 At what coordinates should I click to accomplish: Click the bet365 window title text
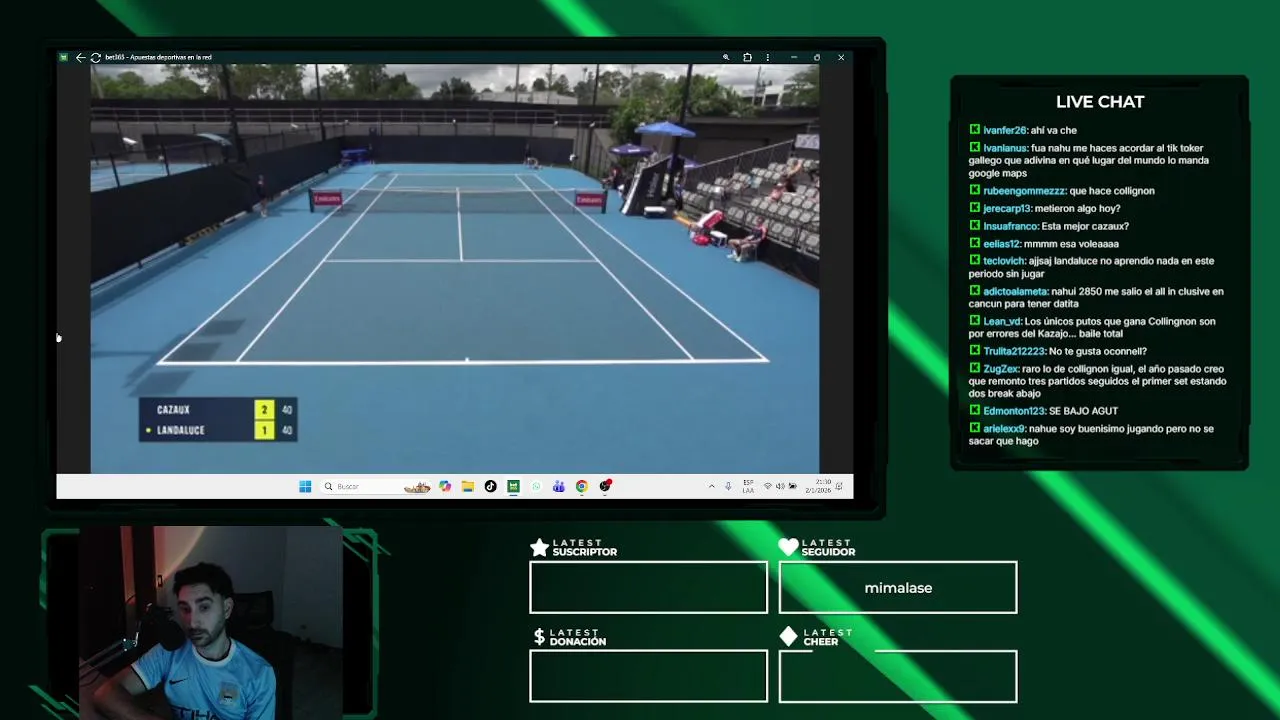coord(158,57)
